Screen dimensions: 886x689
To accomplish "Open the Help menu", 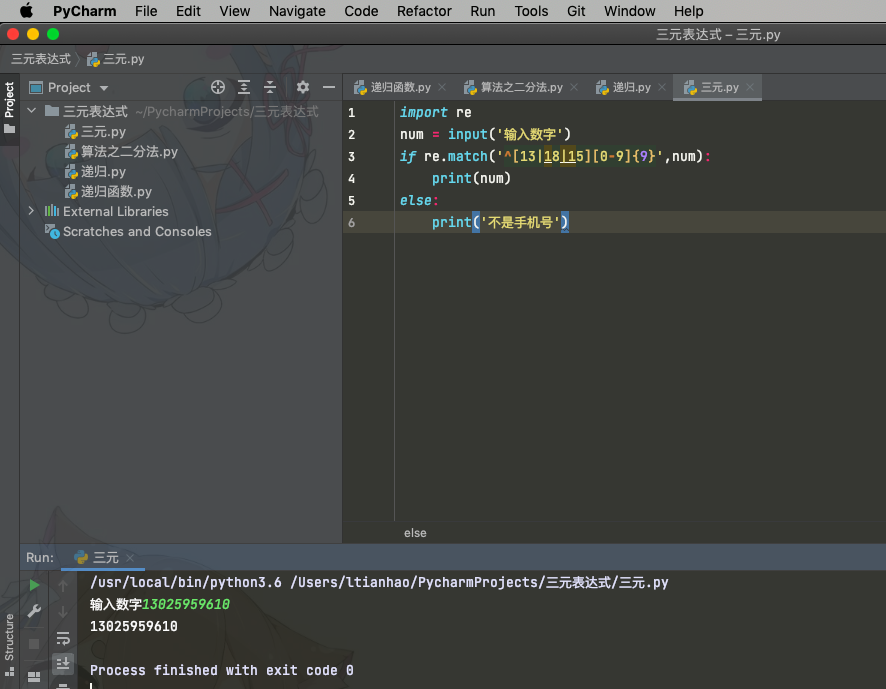I will tap(688, 11).
